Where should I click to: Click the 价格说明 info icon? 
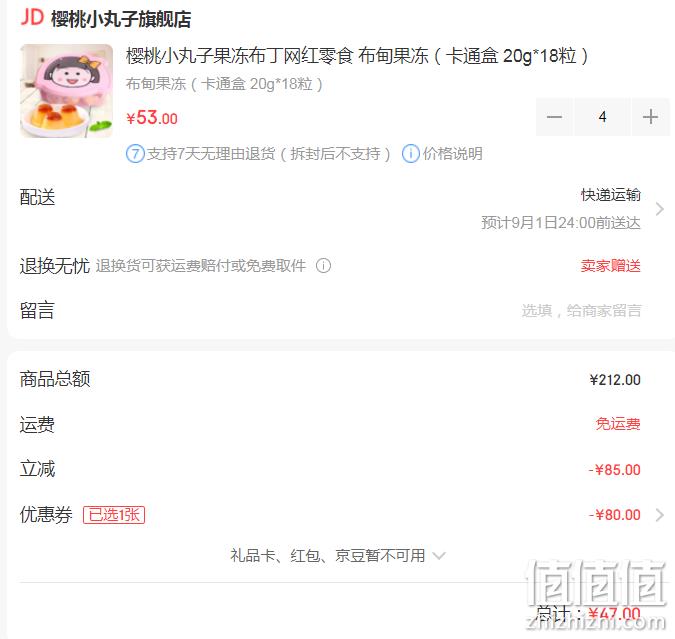410,153
